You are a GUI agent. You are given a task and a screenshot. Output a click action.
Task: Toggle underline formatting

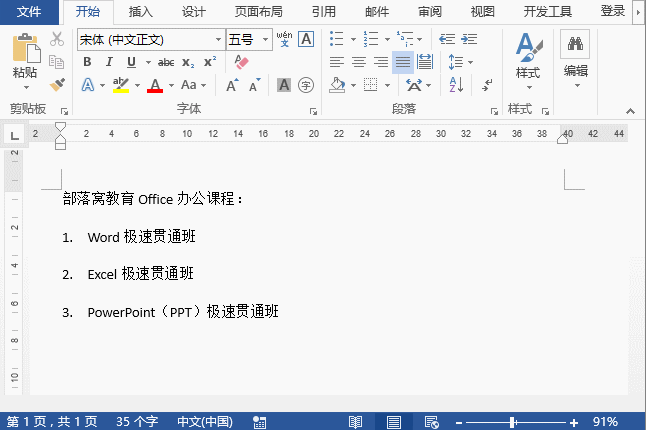[x=131, y=62]
